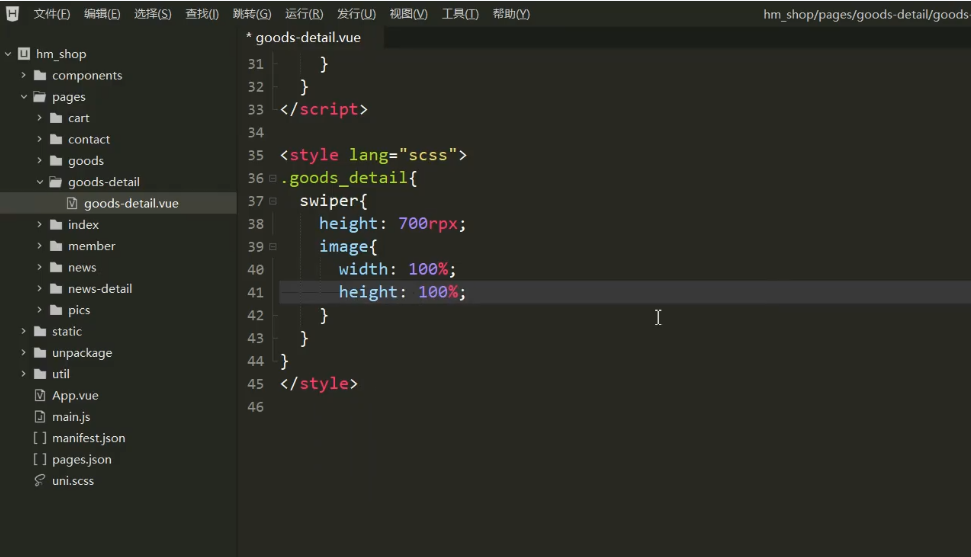
Task: Click the goods-detail open folder icon
Action: (56, 182)
